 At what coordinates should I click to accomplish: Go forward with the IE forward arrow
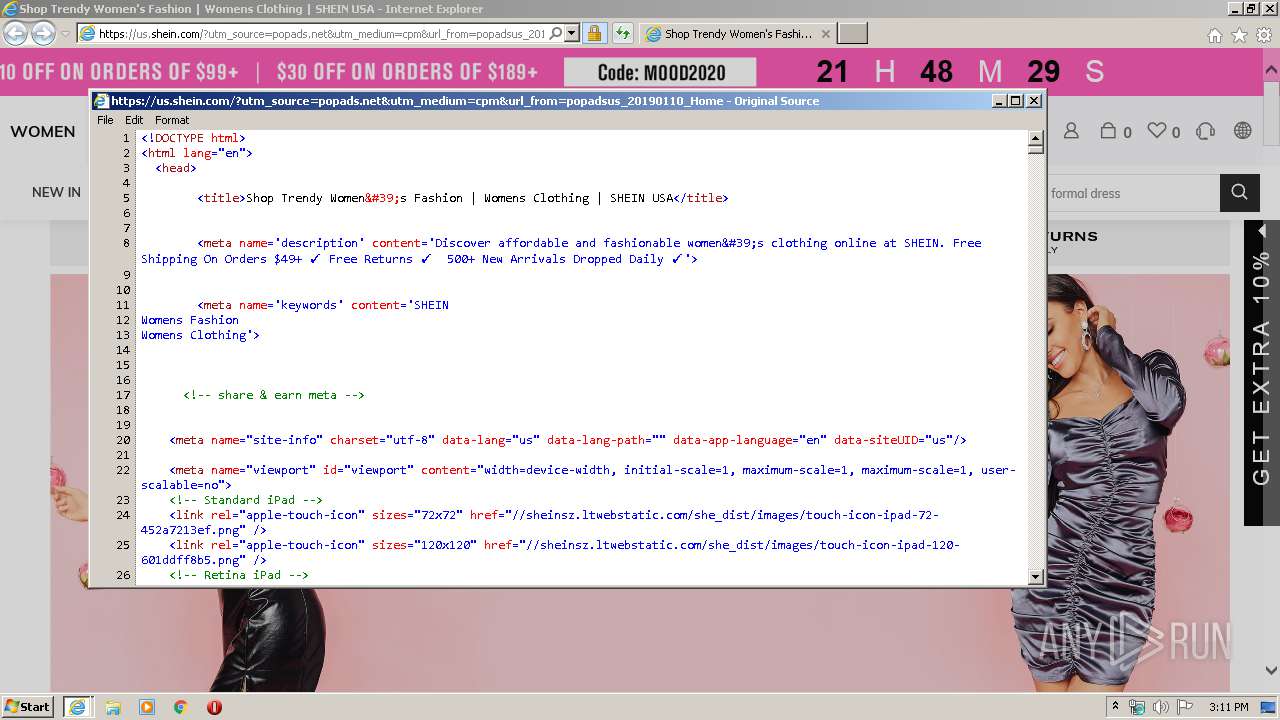point(43,33)
